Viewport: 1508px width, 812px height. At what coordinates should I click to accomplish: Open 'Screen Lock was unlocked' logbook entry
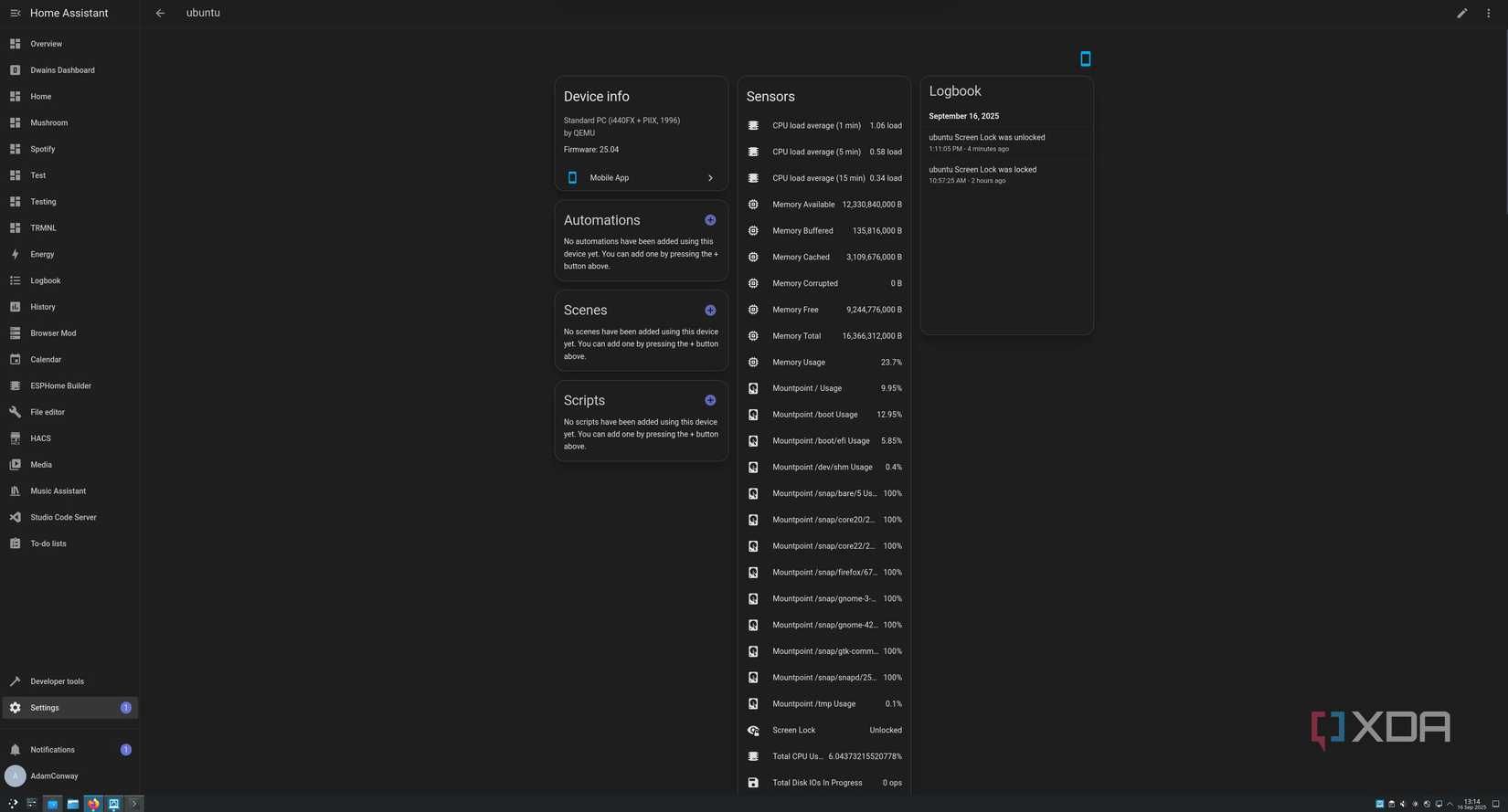coord(1006,142)
